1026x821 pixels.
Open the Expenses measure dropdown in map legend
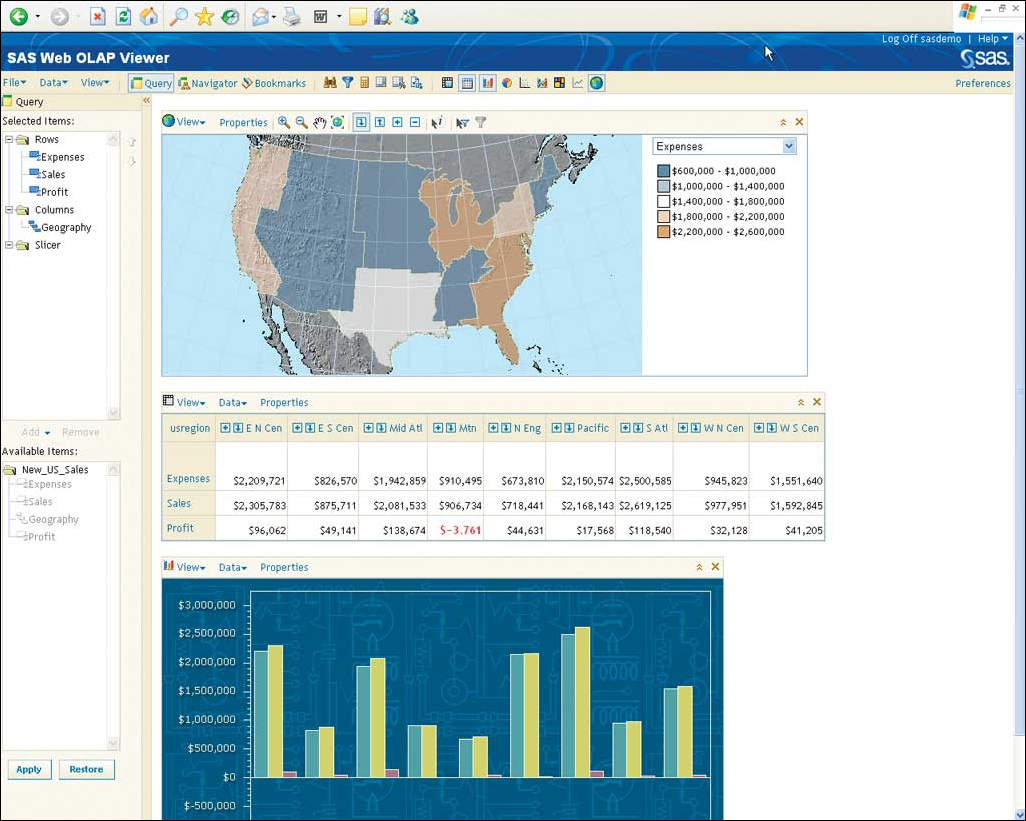(x=789, y=147)
